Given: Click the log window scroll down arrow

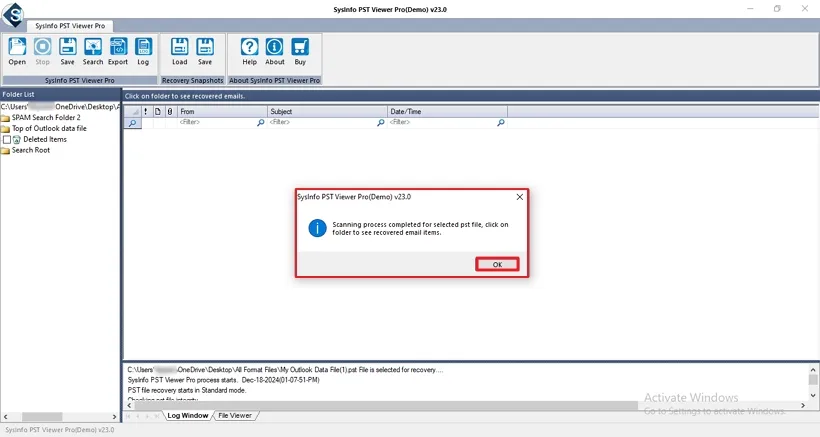Looking at the screenshot, I should [x=813, y=396].
